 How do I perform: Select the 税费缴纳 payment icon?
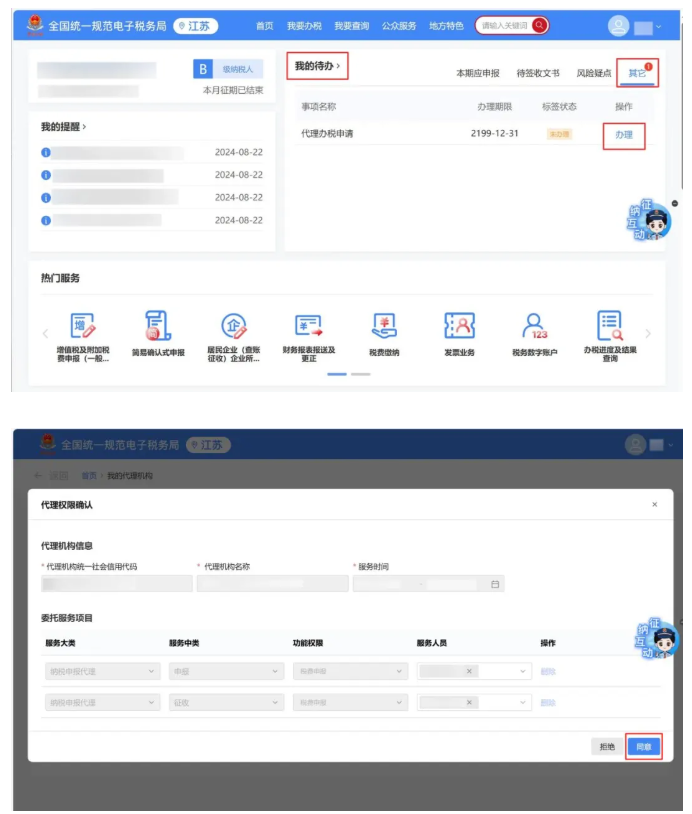click(x=384, y=325)
